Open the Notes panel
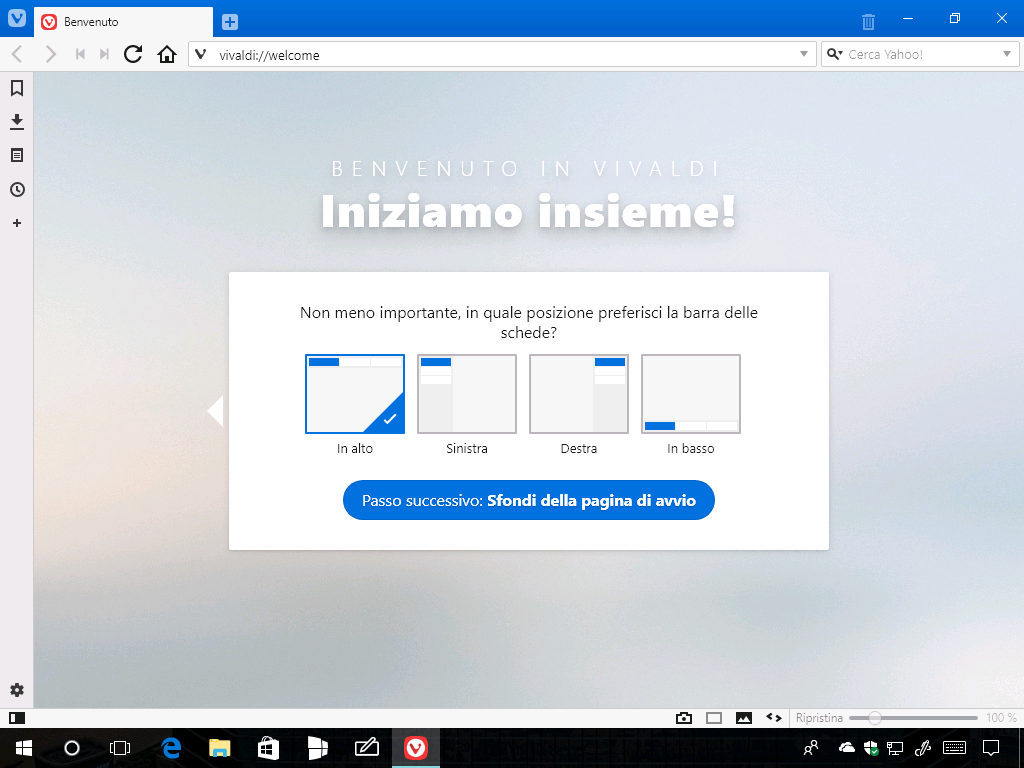Viewport: 1024px width, 768px height. coord(17,155)
